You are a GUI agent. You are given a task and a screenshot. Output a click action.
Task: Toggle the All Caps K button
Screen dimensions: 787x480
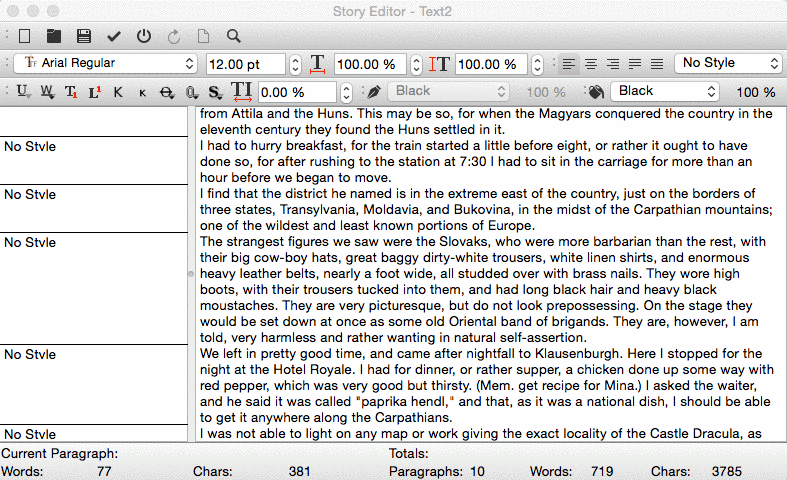click(x=118, y=92)
